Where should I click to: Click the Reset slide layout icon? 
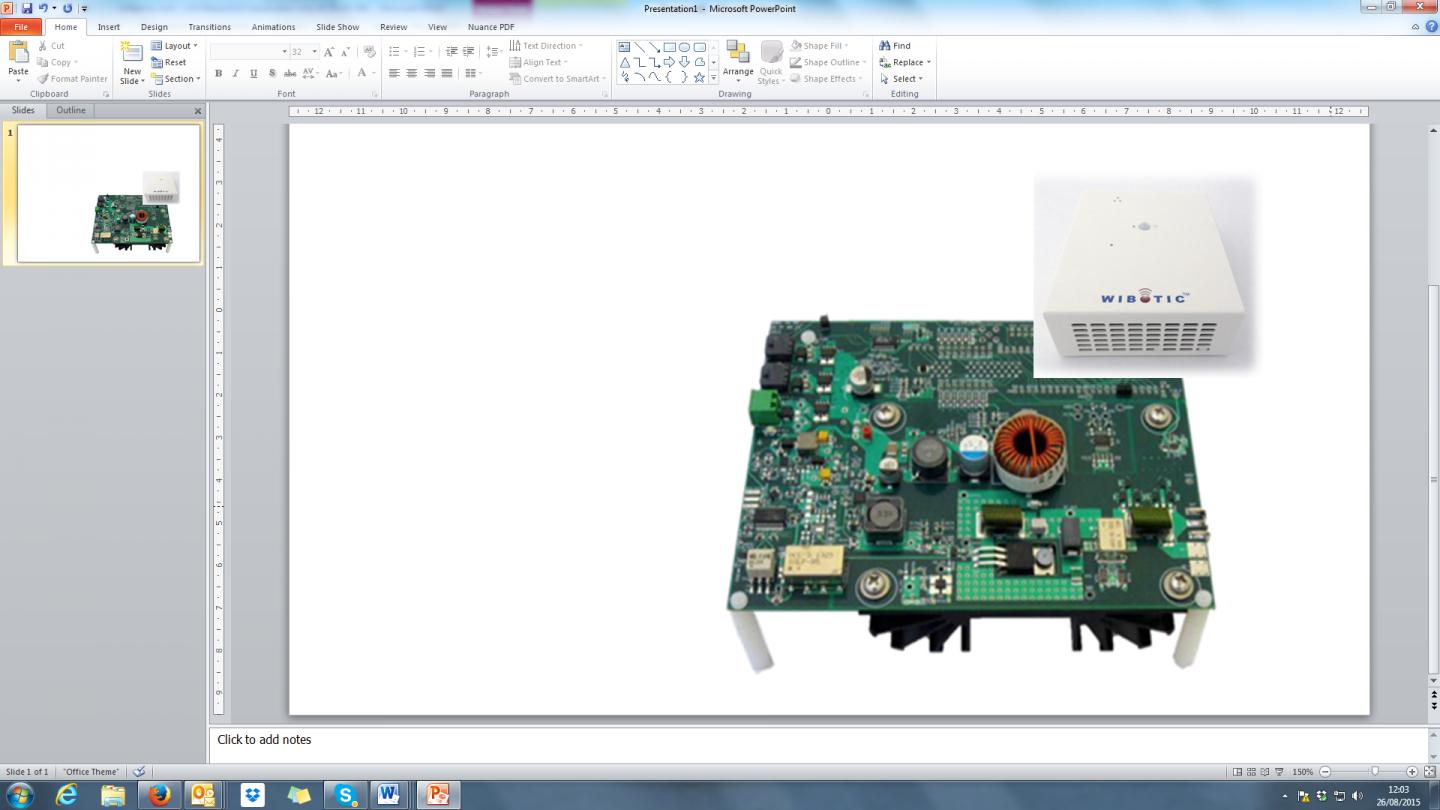coord(157,62)
